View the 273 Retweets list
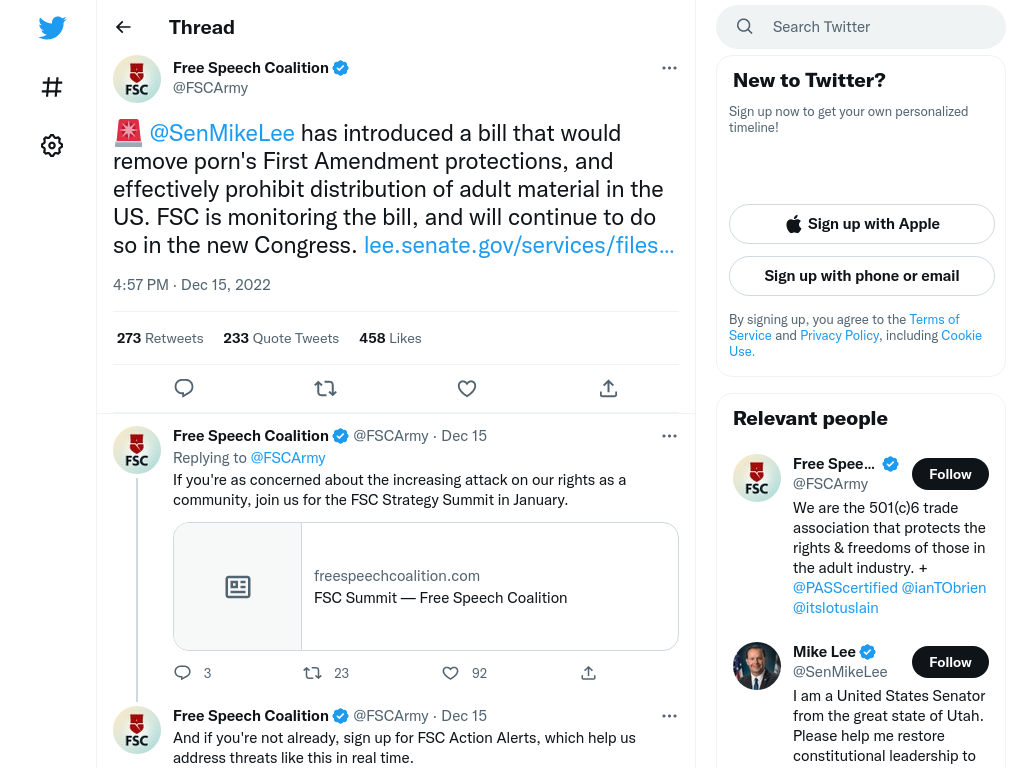The image size is (1024, 768). click(x=160, y=338)
